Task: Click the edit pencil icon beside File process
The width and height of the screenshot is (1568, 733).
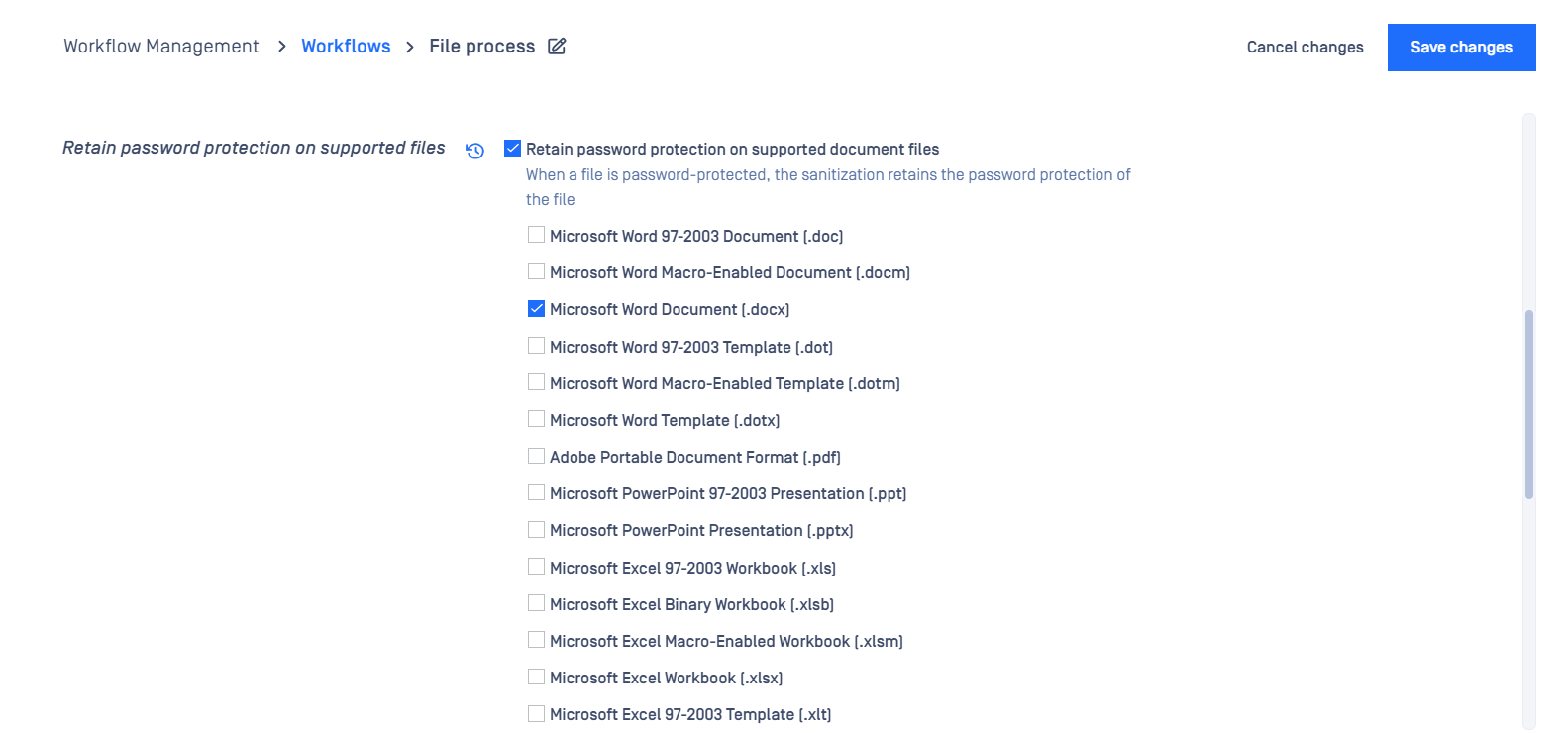Action: pyautogui.click(x=557, y=47)
